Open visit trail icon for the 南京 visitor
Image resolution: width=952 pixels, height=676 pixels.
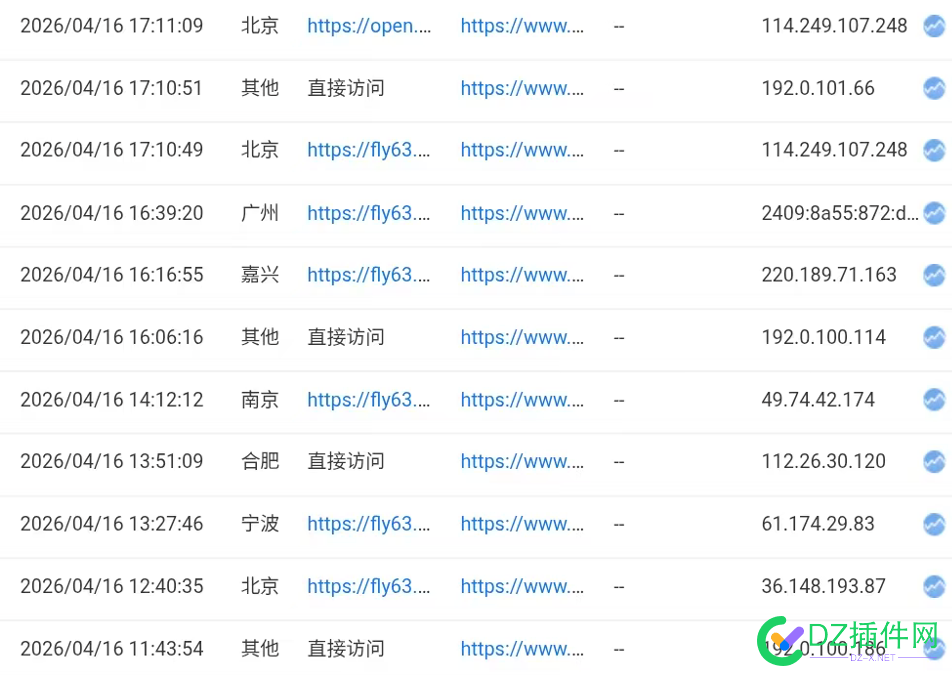click(936, 399)
